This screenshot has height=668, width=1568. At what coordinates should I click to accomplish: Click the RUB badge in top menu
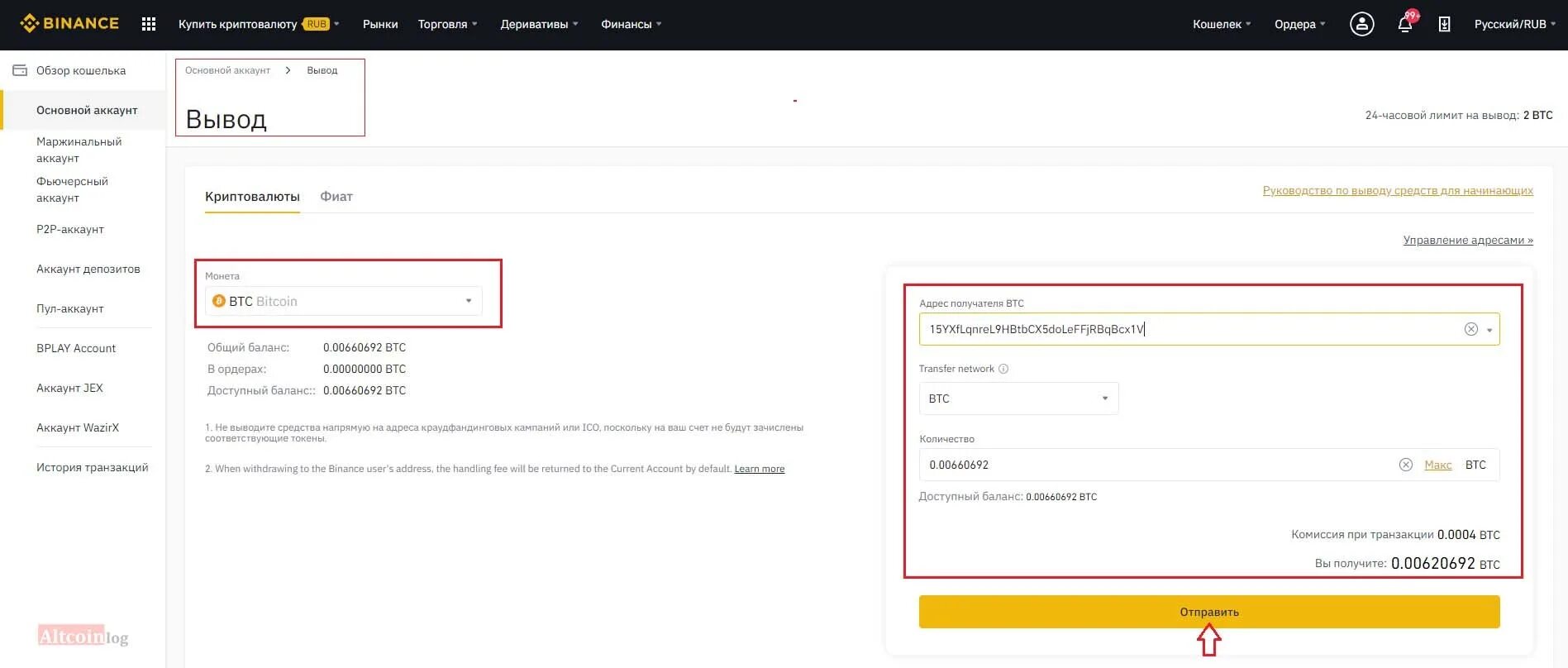[x=317, y=24]
